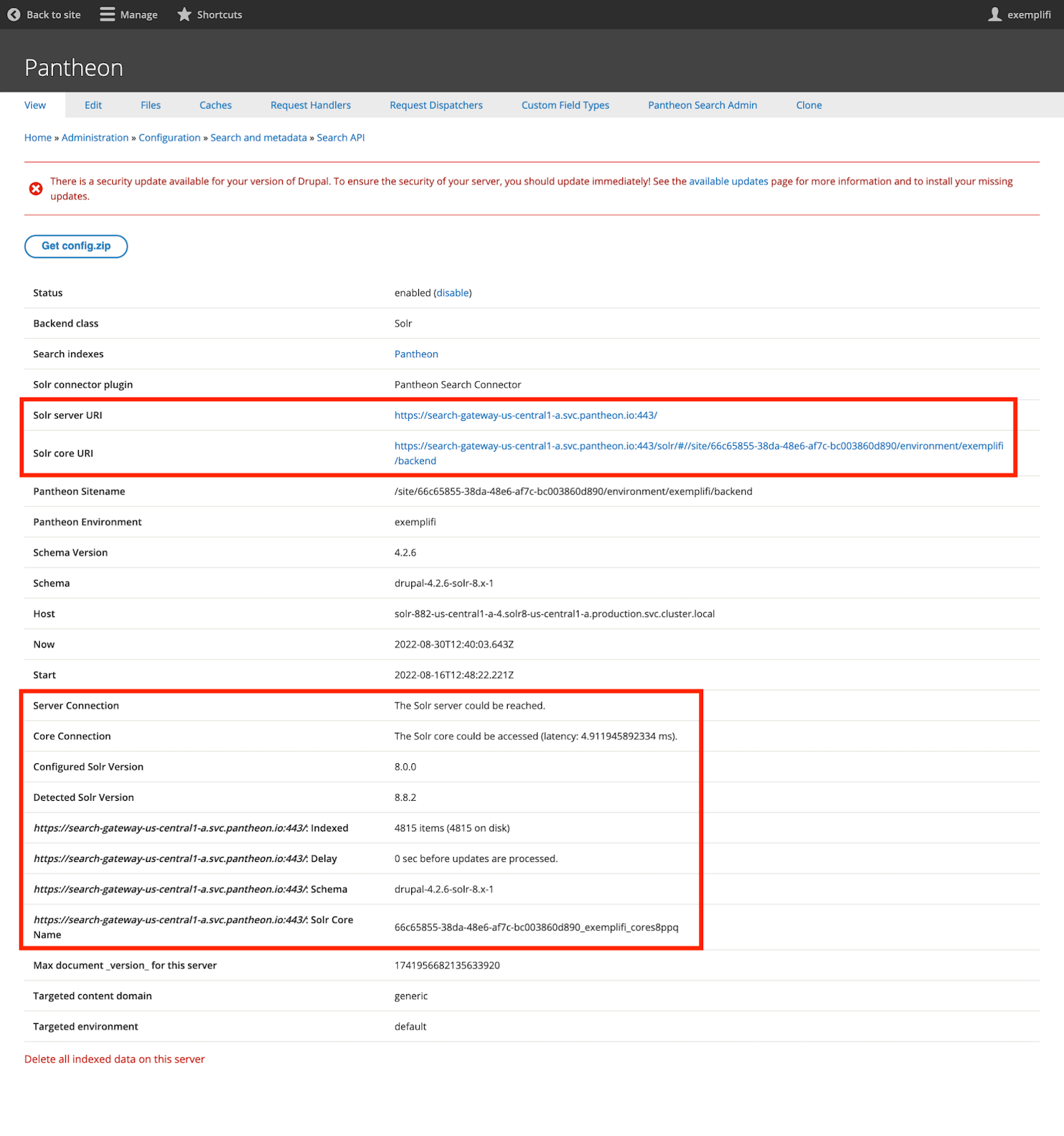Switch to the Edit tab
The width and height of the screenshot is (1064, 1136).
pyautogui.click(x=93, y=105)
